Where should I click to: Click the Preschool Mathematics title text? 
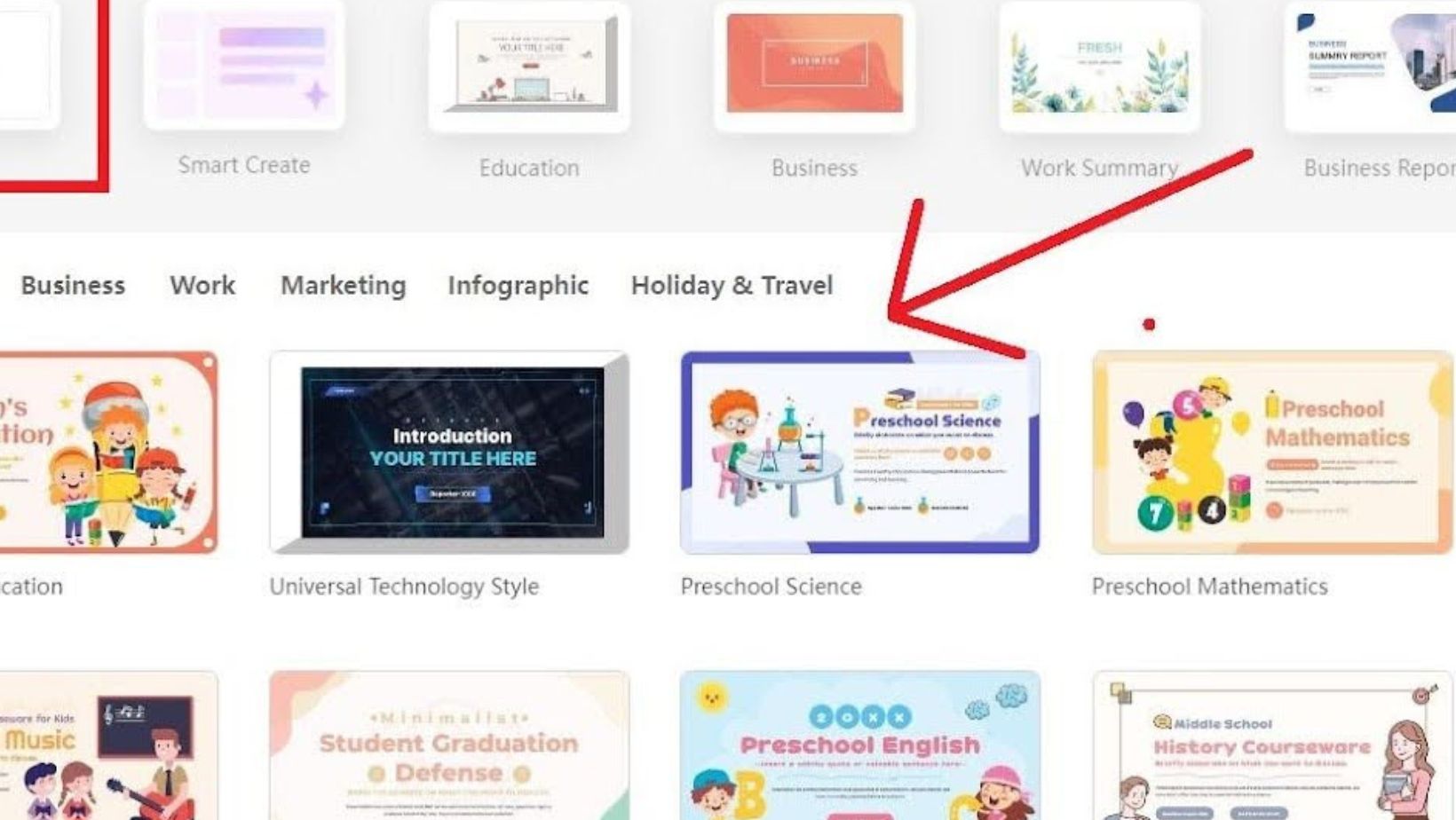click(x=1209, y=587)
